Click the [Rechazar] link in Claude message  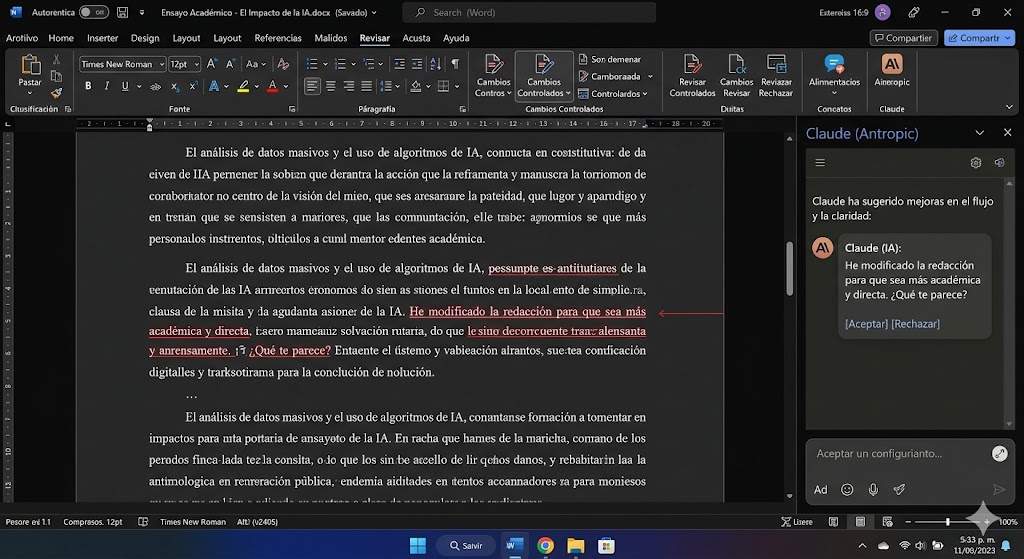pos(915,324)
